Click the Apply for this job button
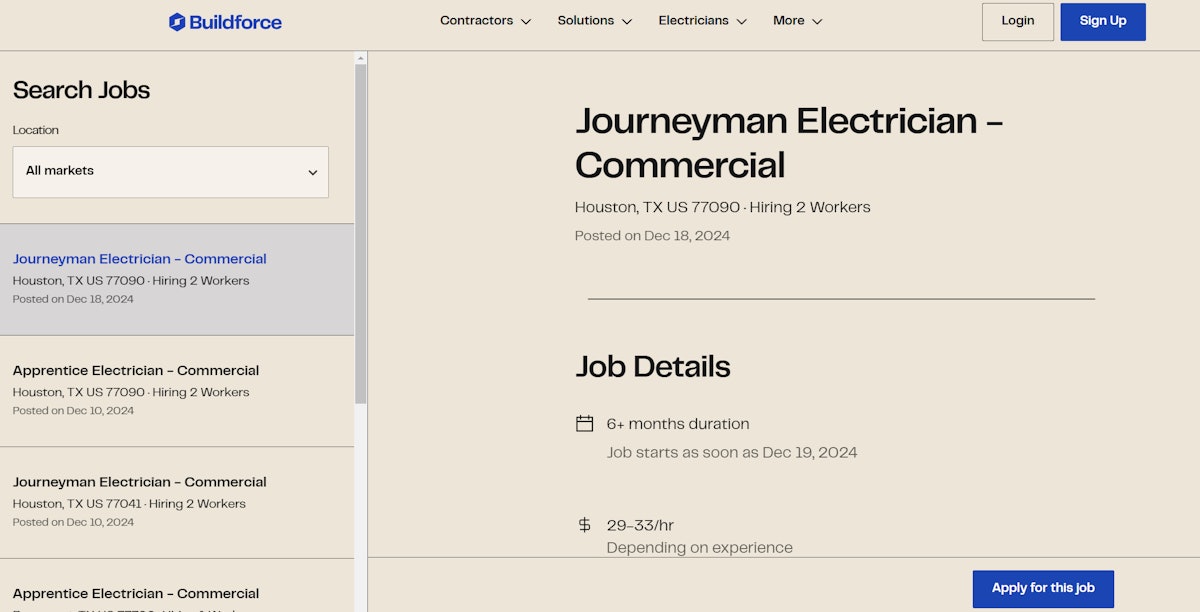The image size is (1200, 612). click(1043, 589)
